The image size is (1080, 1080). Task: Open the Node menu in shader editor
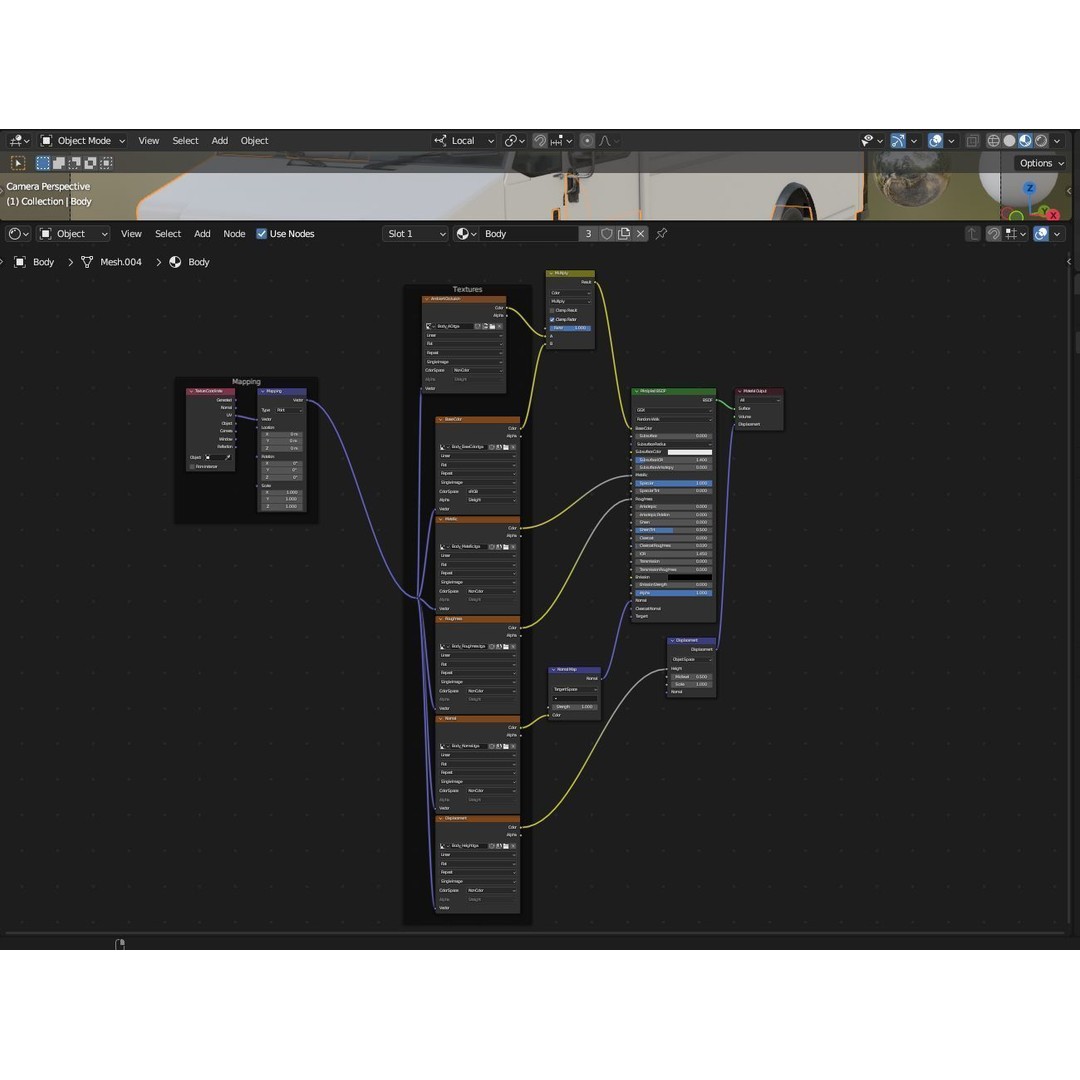click(x=234, y=233)
